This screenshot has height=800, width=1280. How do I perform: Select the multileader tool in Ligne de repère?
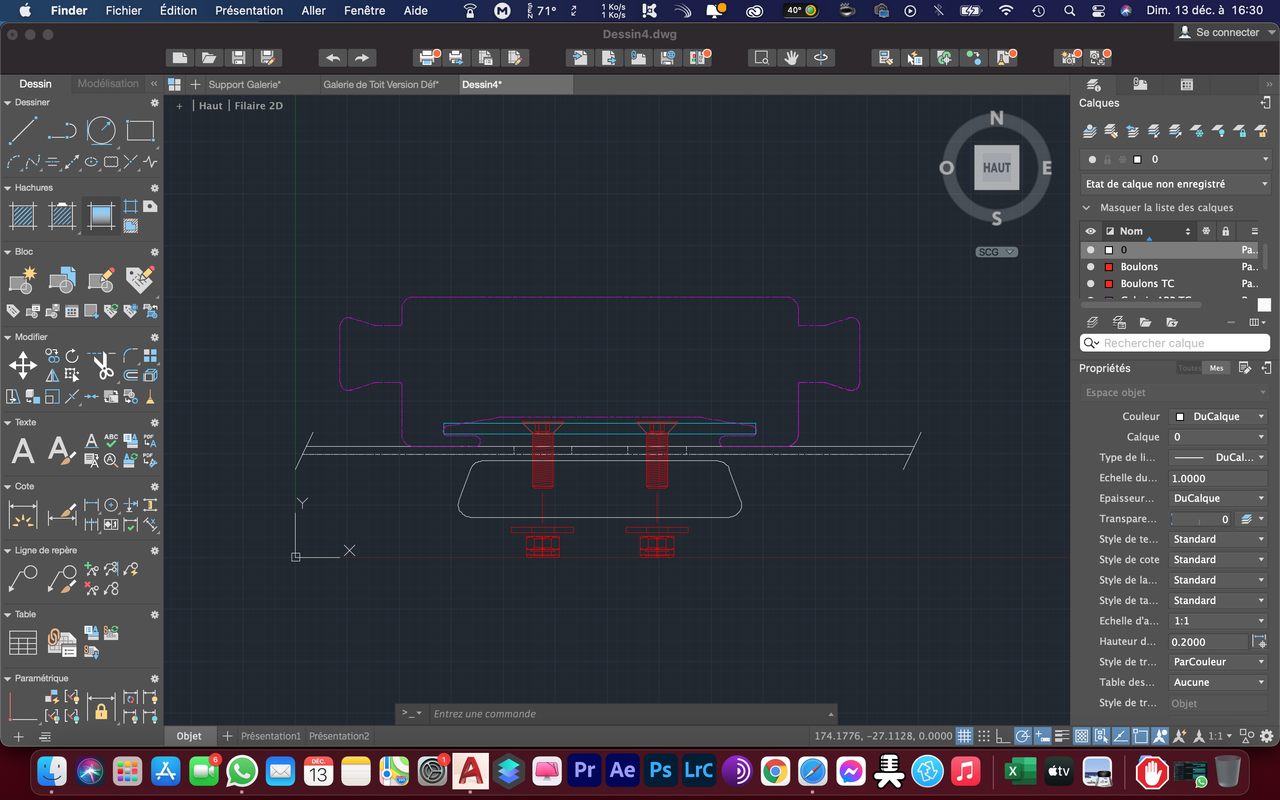[23, 579]
